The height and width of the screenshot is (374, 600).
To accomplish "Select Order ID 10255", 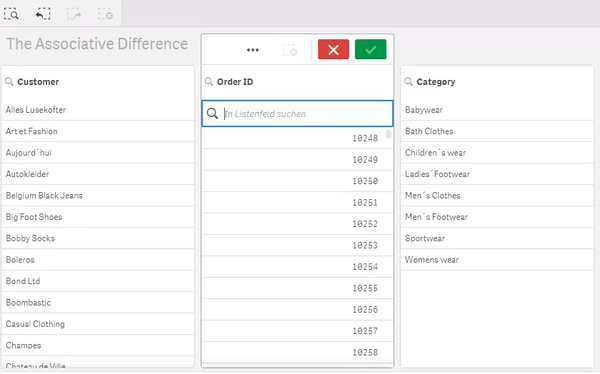I will 297,288.
